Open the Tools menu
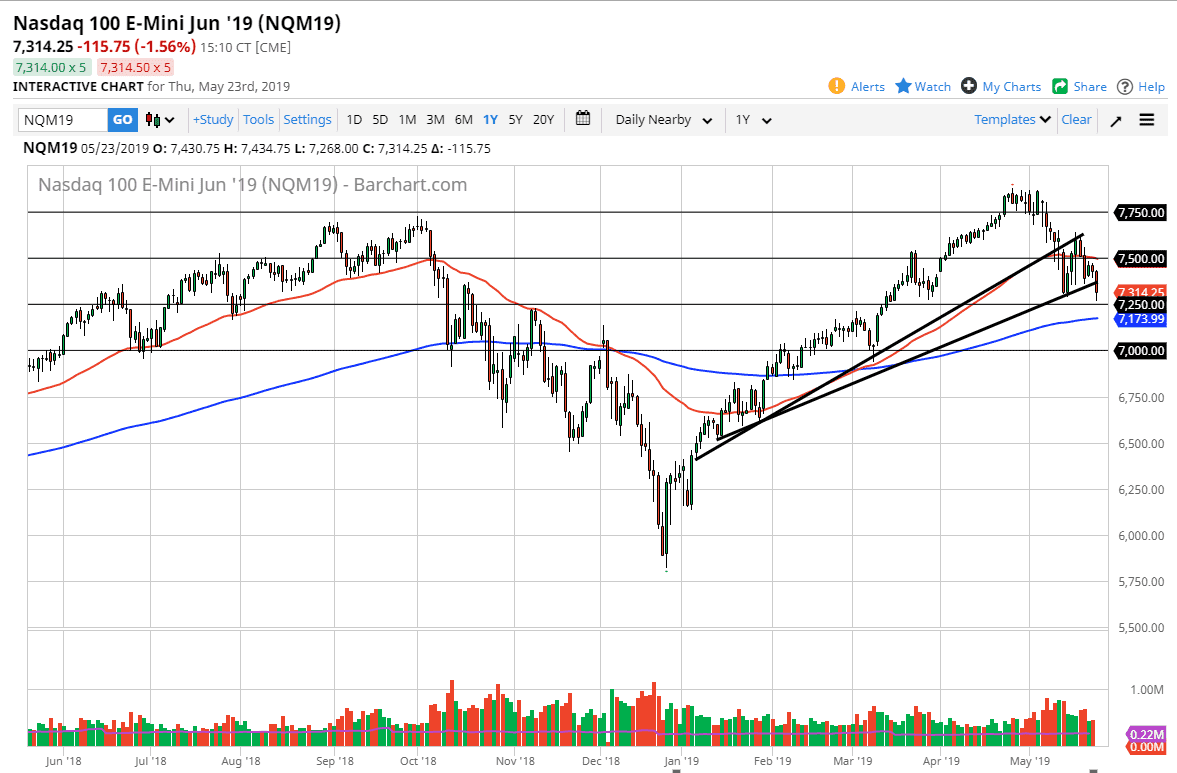This screenshot has height=773, width=1177. pyautogui.click(x=258, y=120)
